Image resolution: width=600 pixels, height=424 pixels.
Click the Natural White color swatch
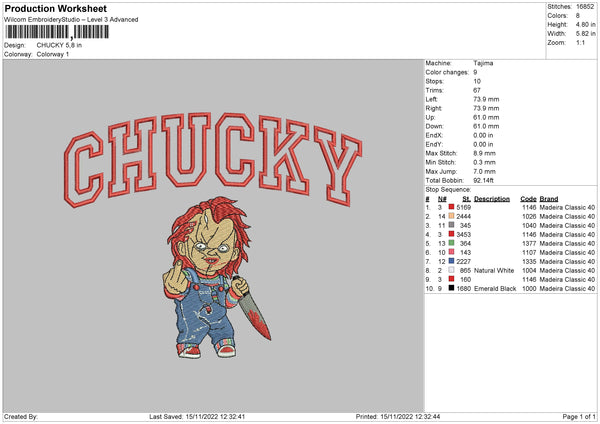(451, 270)
